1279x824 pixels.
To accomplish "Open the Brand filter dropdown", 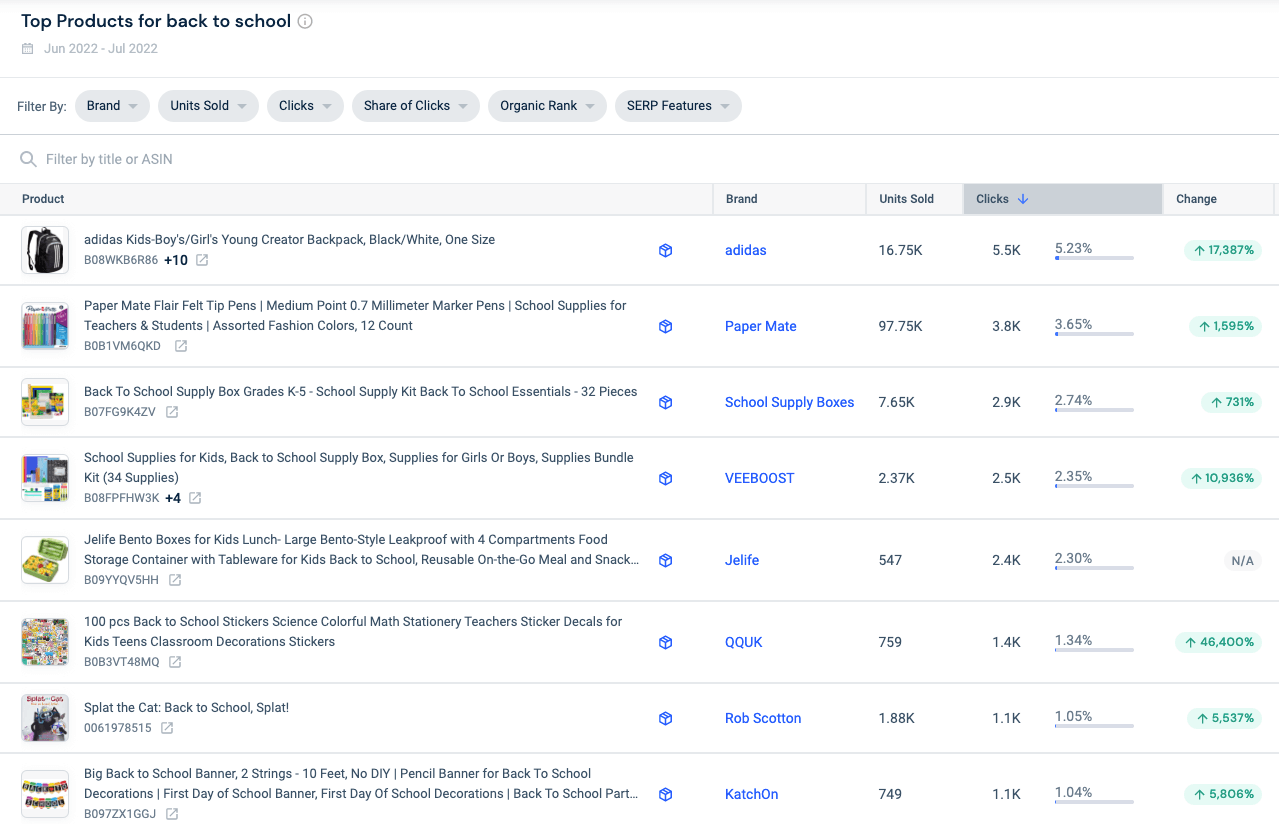I will click(x=112, y=106).
